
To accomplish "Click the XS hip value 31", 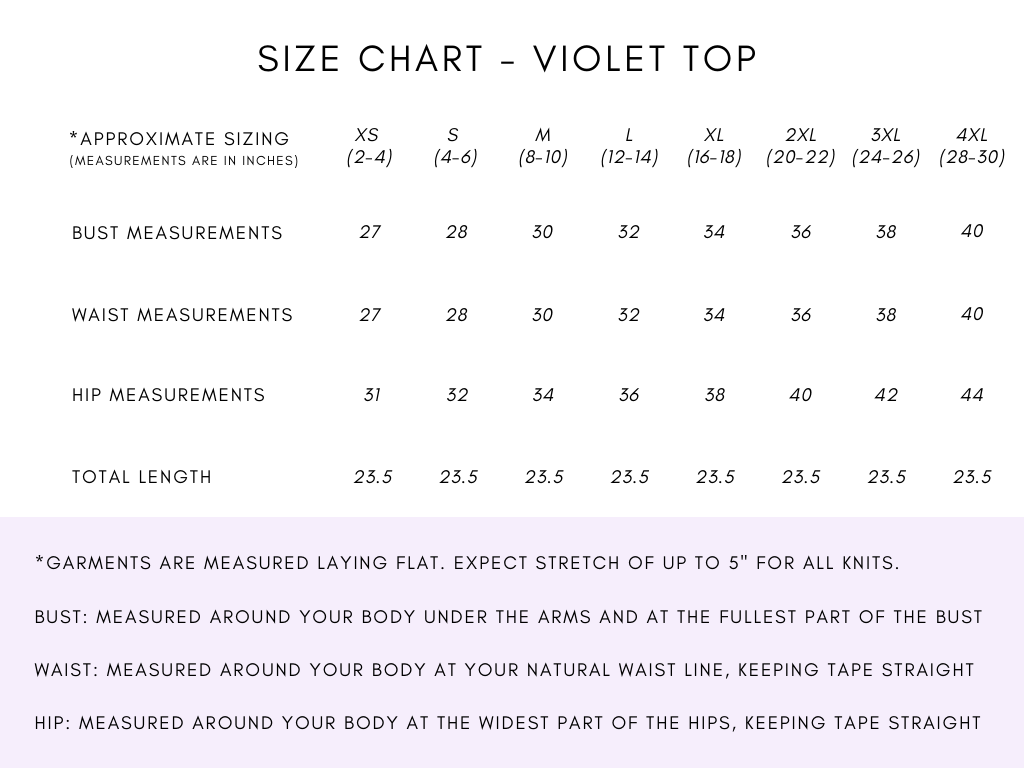I will (x=372, y=394).
